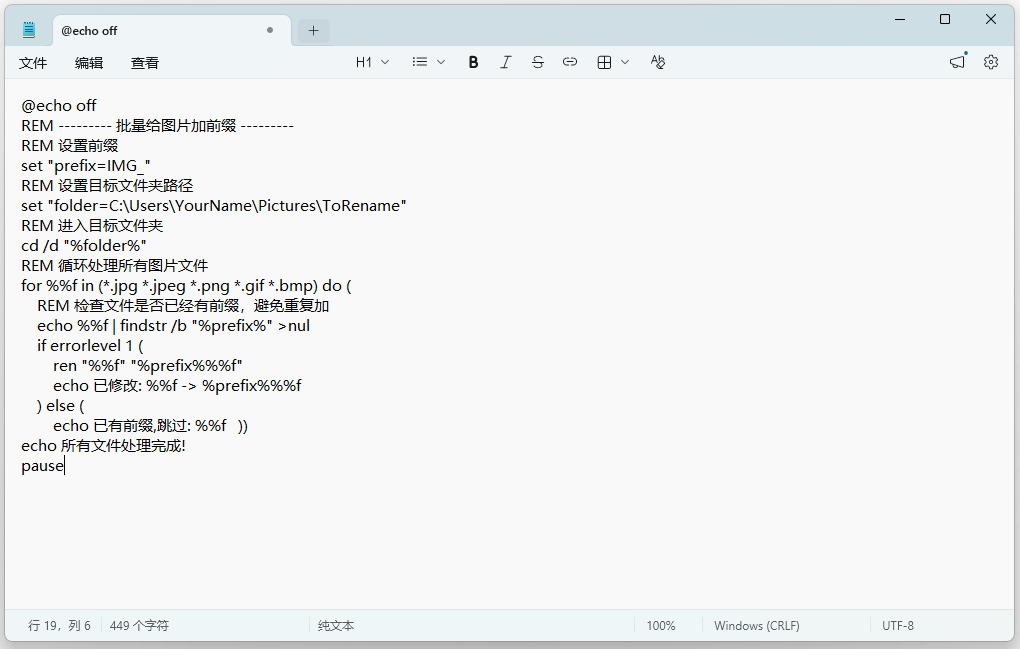Insert a hyperlink with link icon
This screenshot has width=1020, height=649.
[x=570, y=62]
